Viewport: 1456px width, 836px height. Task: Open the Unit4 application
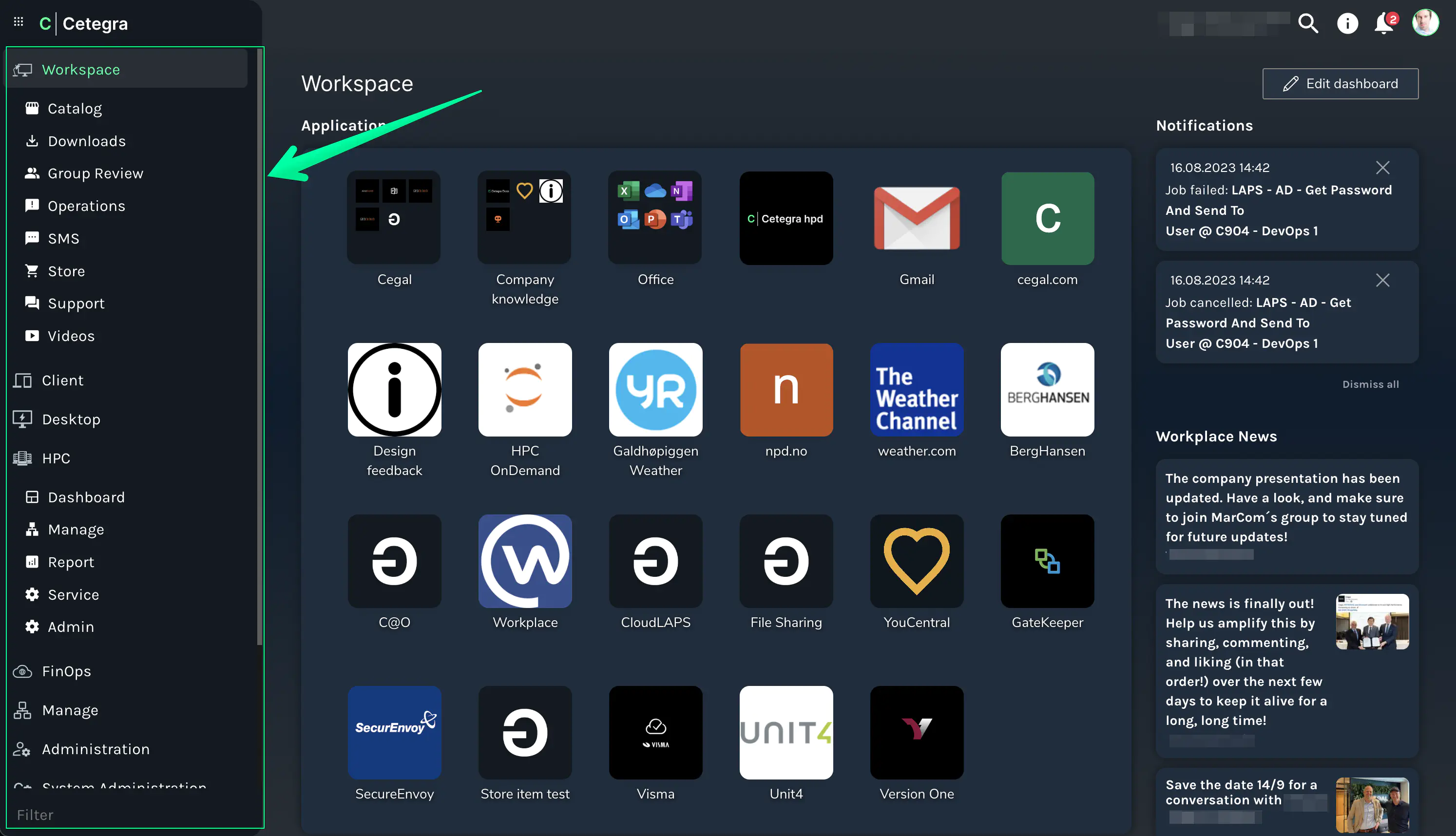786,733
